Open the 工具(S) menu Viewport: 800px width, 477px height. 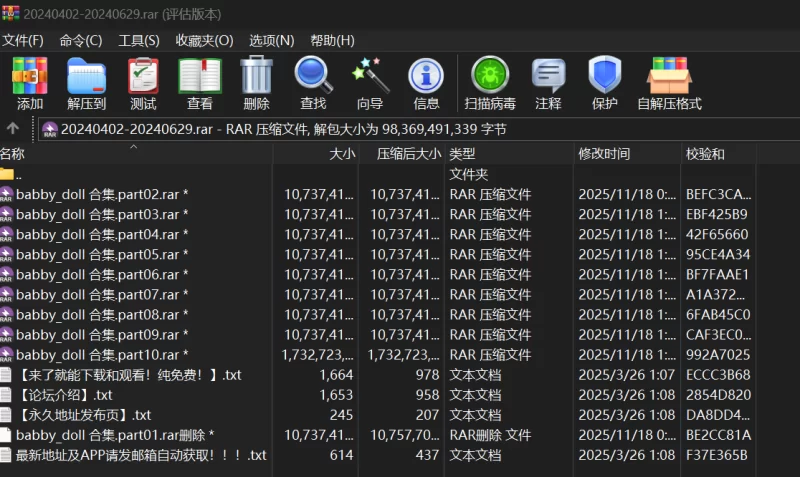point(139,40)
